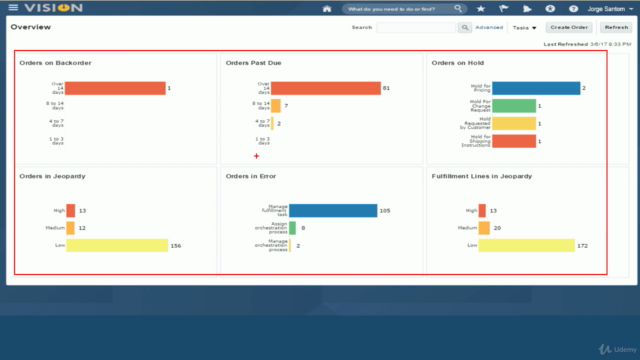Click the Fulfillment Lines in Jeopardy title
The image size is (640, 360).
(x=482, y=176)
